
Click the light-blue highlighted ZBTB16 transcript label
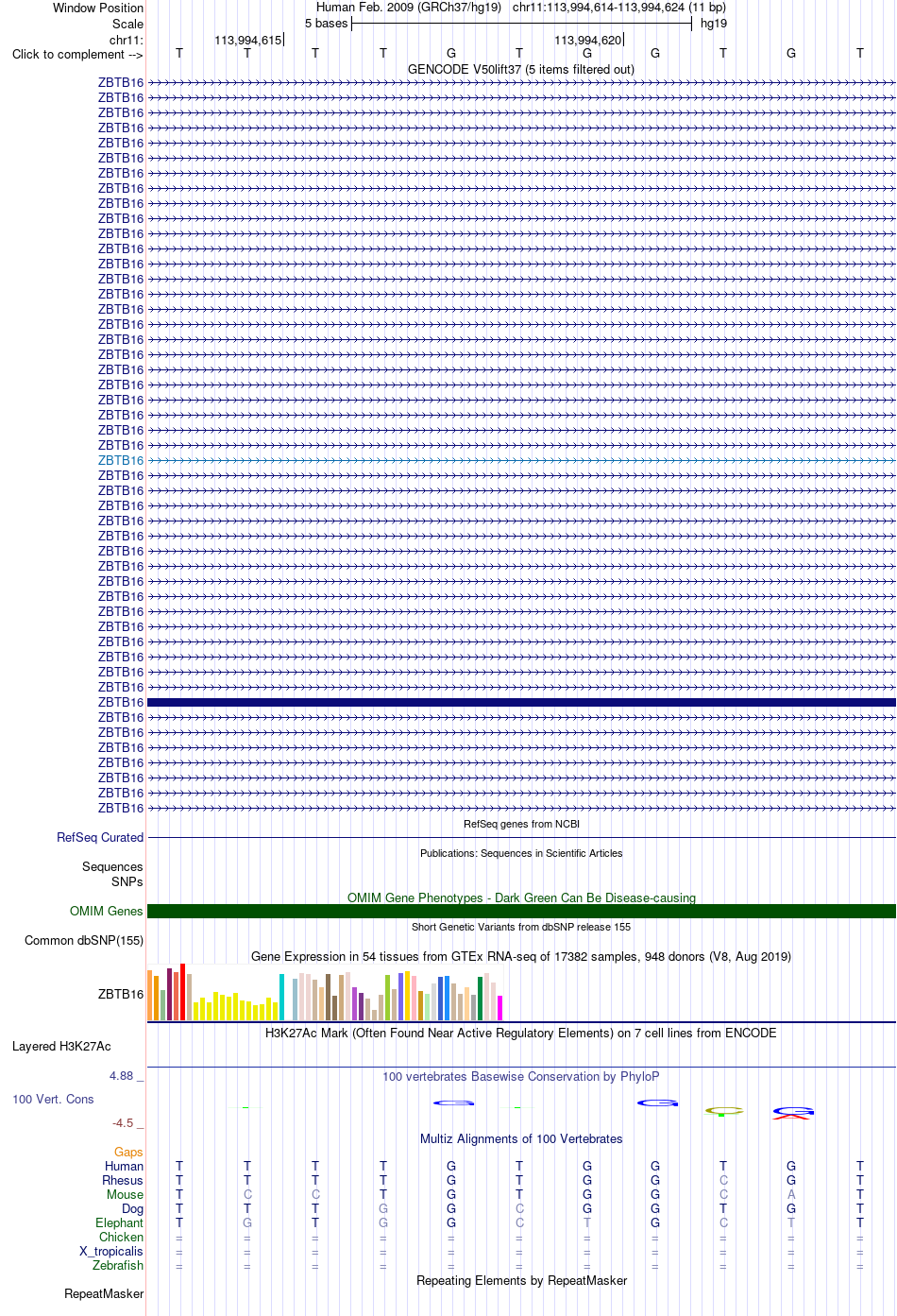[x=121, y=460]
